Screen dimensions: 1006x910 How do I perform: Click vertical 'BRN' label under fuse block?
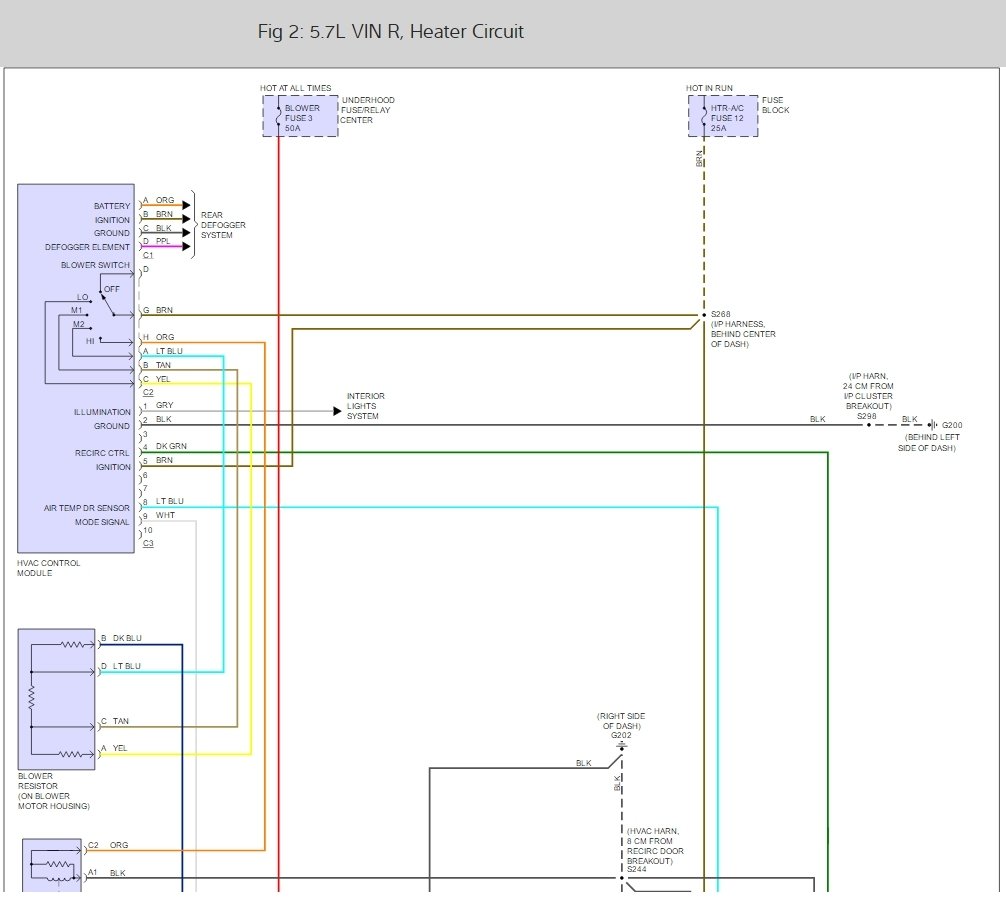pos(699,159)
